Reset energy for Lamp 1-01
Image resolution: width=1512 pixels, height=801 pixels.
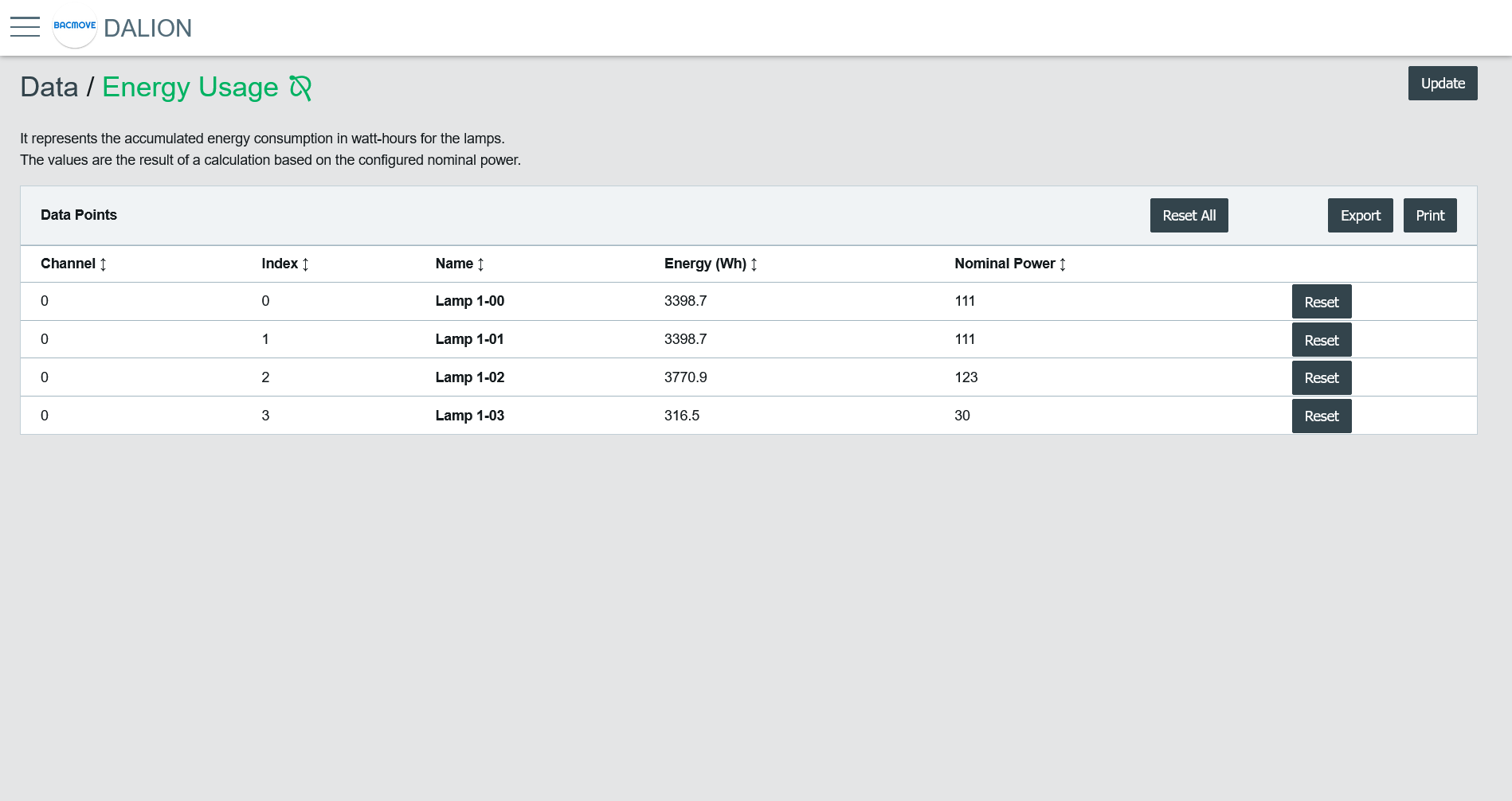[x=1321, y=340]
